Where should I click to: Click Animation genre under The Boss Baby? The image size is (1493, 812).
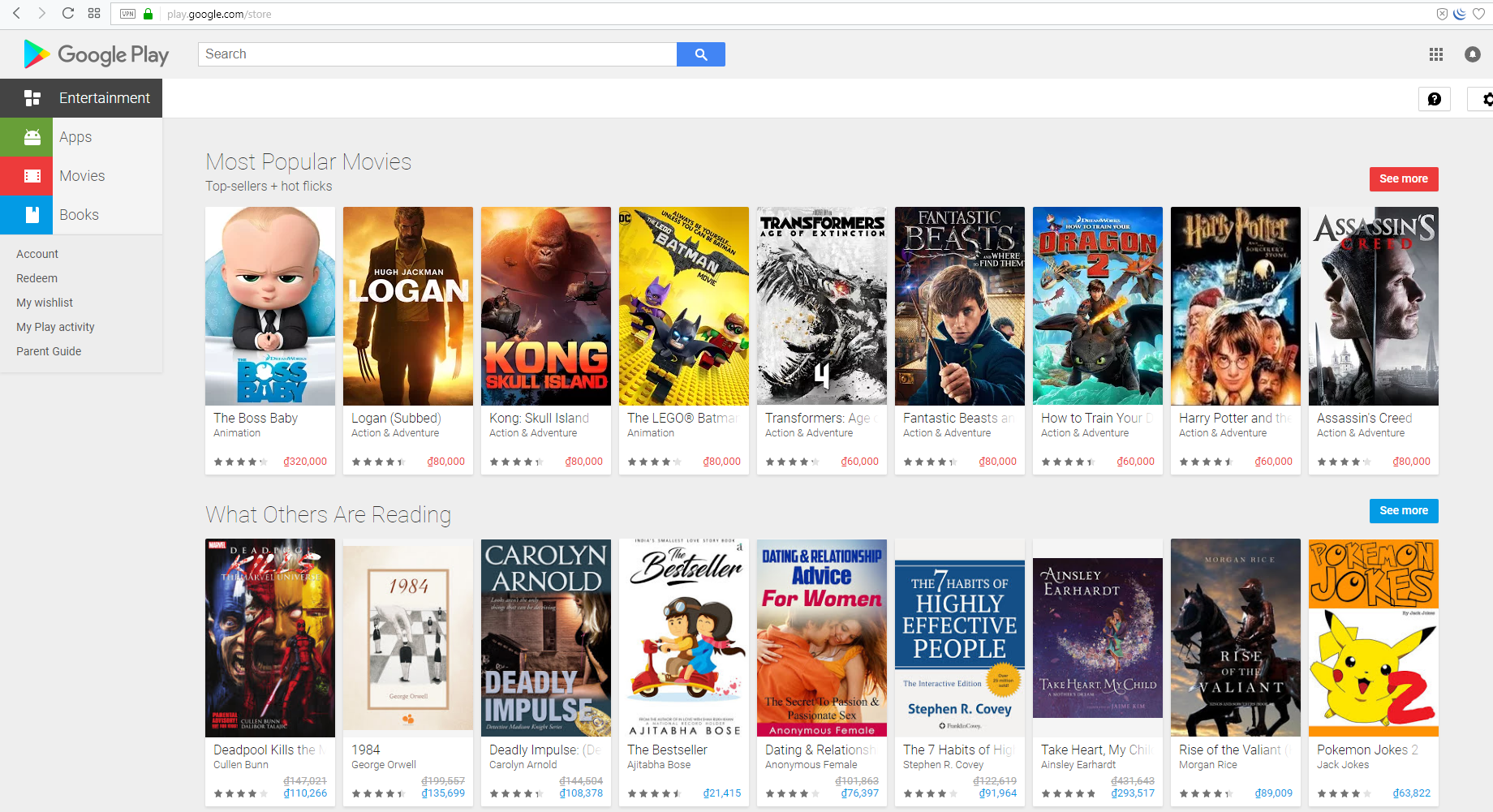(x=237, y=433)
